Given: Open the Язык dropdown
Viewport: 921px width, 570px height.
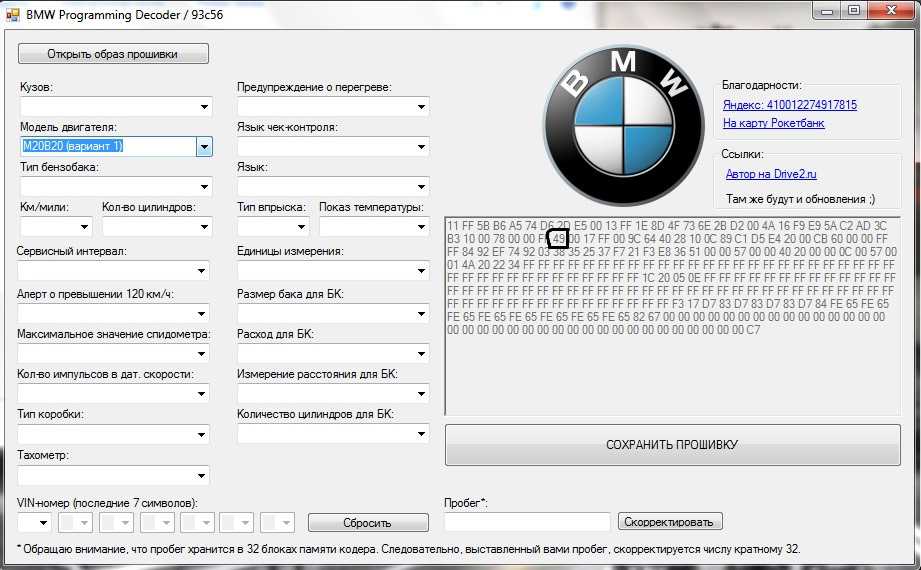Looking at the screenshot, I should click(x=333, y=187).
